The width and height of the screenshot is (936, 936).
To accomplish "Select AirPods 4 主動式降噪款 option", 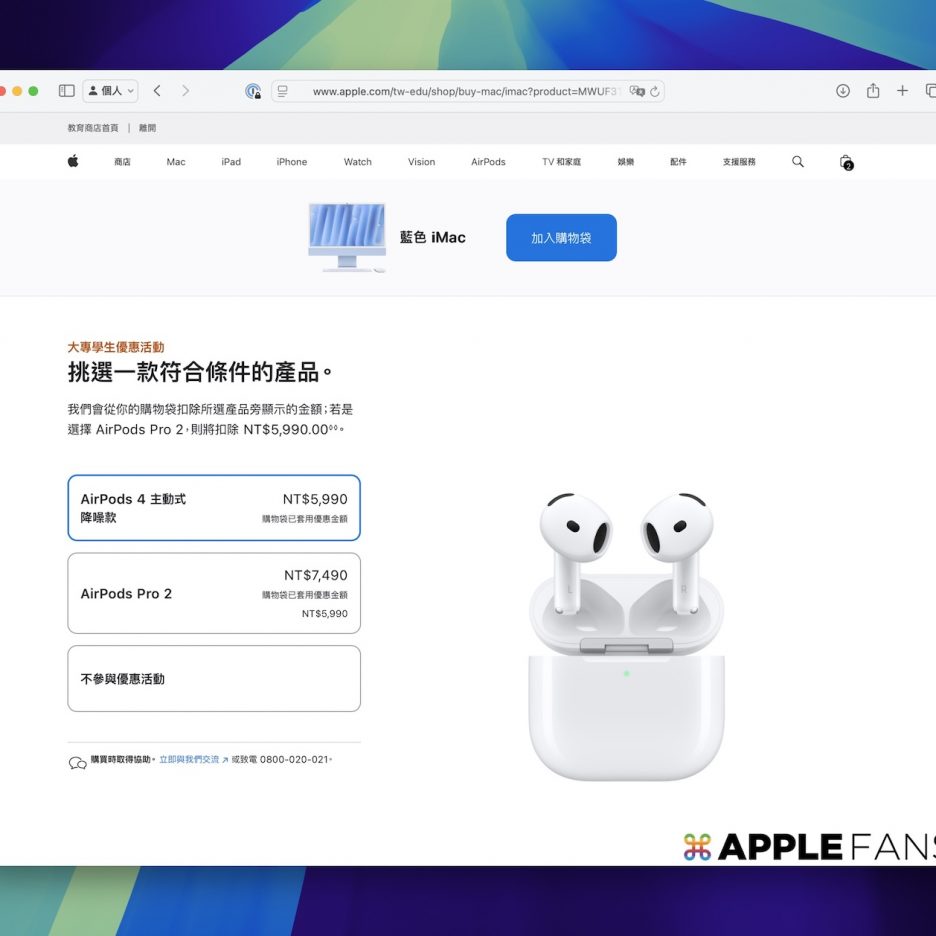I will 214,508.
